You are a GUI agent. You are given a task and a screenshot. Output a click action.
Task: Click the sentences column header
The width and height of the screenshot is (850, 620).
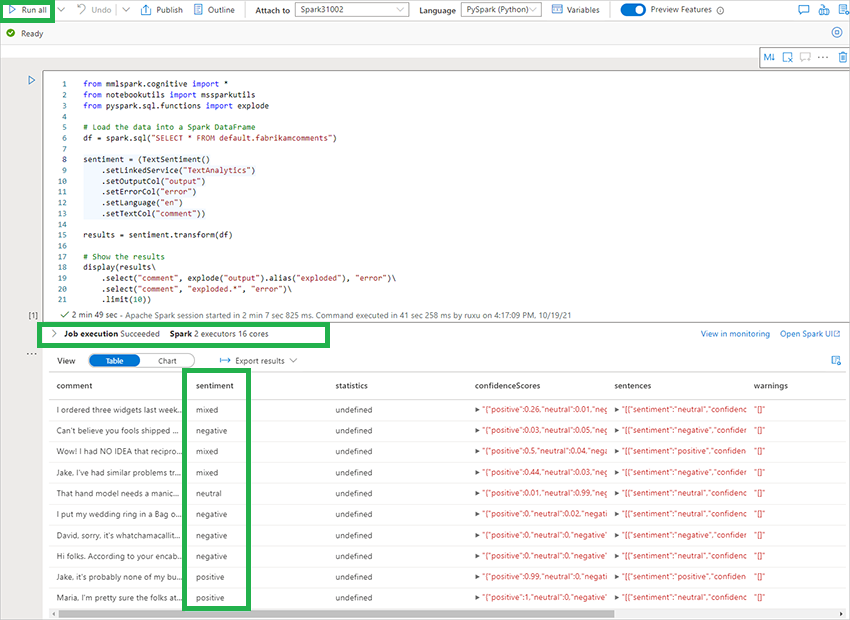pyautogui.click(x=633, y=386)
